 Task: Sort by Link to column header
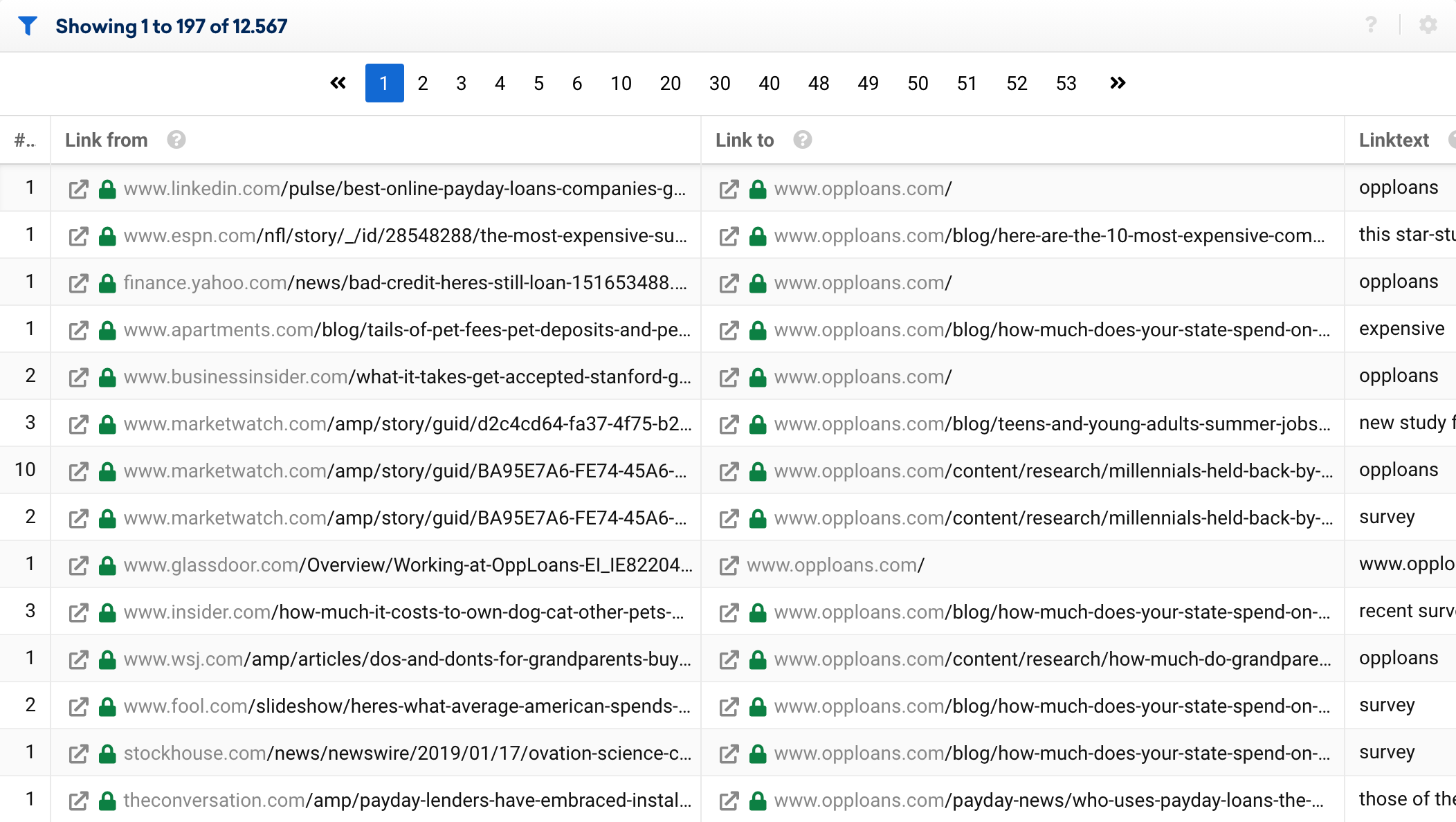click(745, 140)
